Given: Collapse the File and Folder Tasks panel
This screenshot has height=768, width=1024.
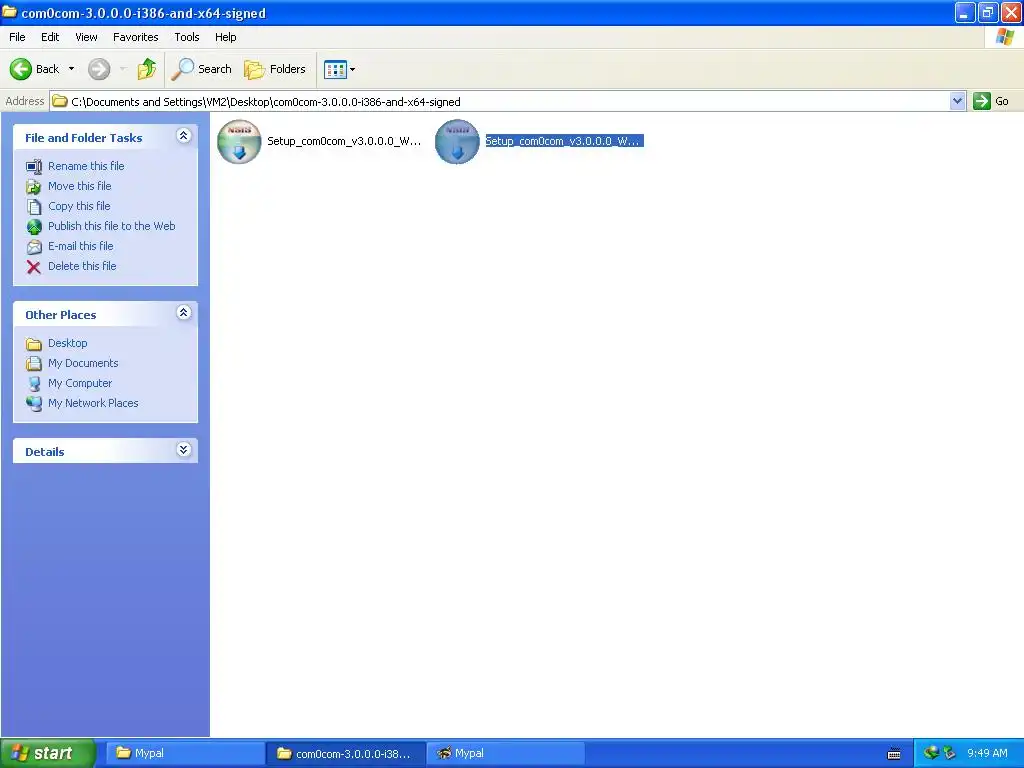Looking at the screenshot, I should click(184, 136).
